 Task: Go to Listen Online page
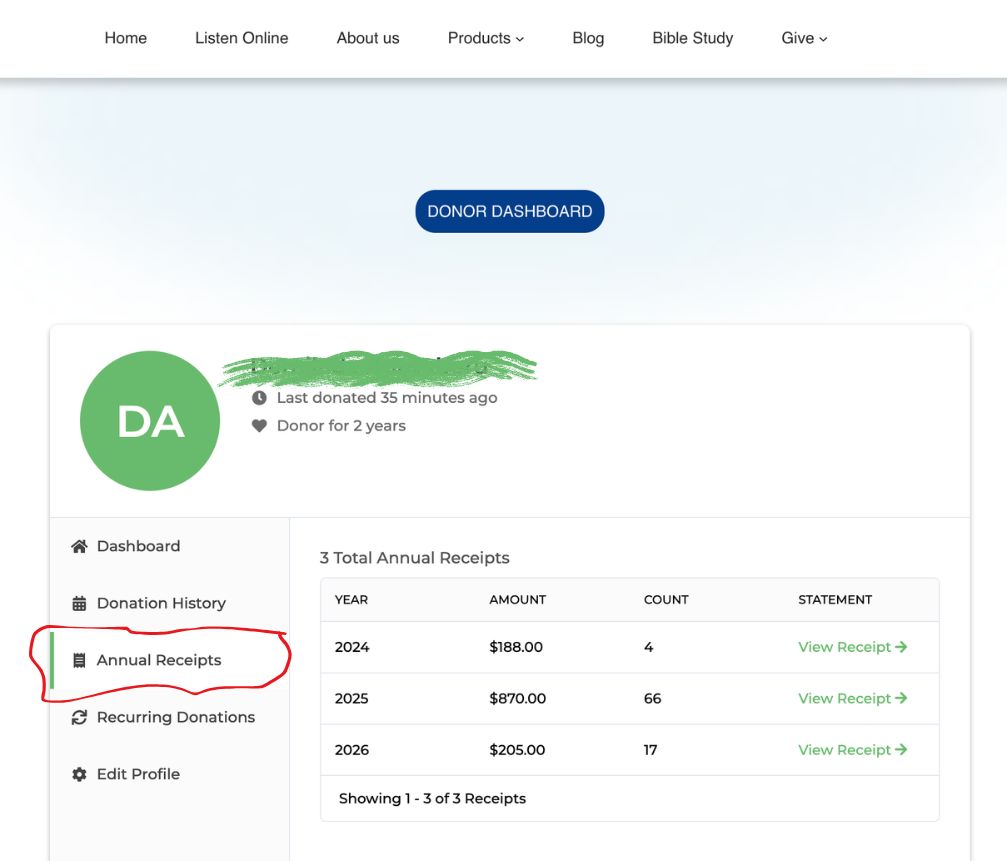242,38
